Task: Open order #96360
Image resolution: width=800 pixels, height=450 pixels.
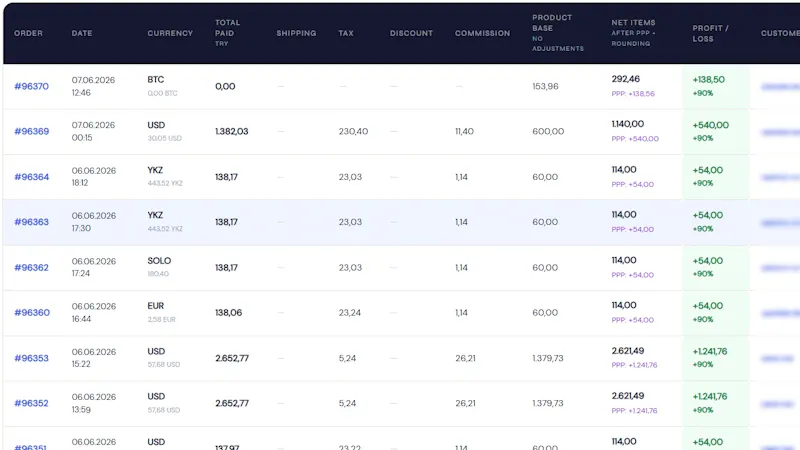Action: 32,312
